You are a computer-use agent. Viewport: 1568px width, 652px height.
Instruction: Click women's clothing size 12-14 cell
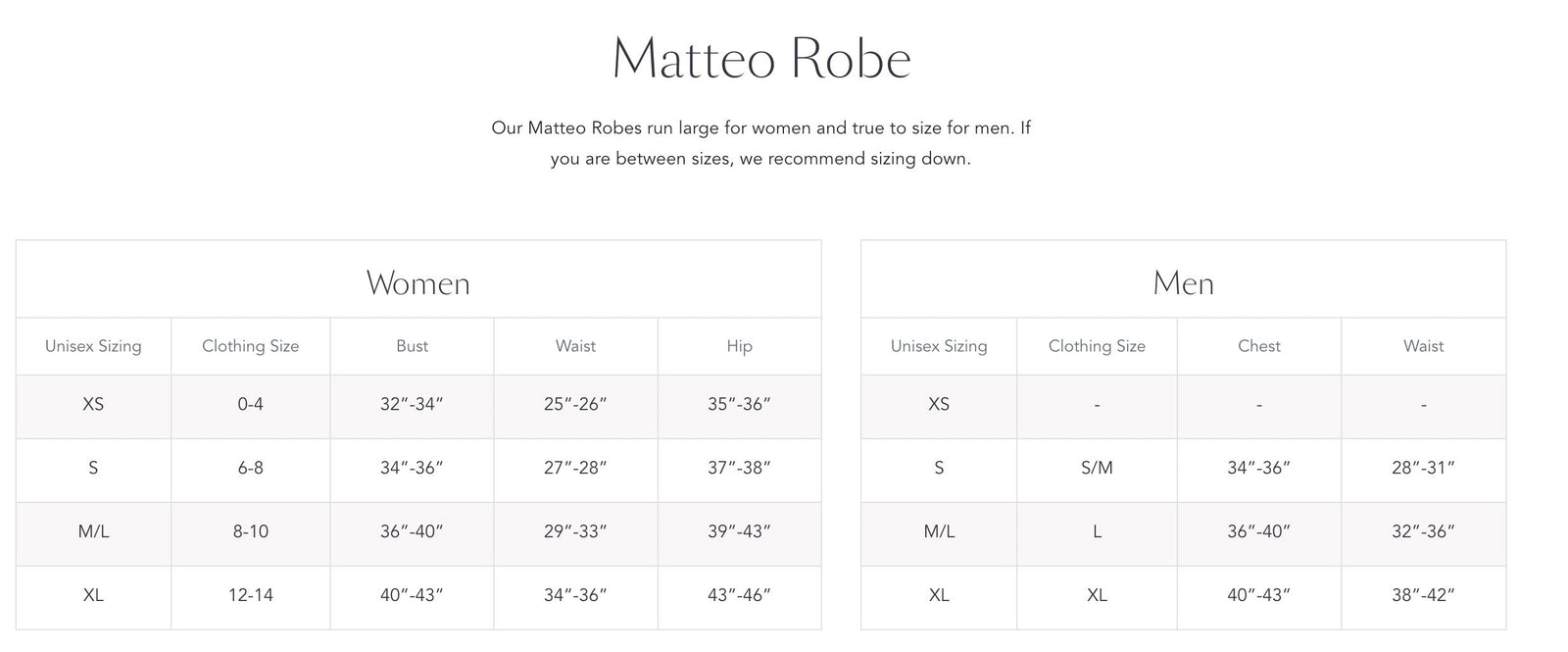pyautogui.click(x=250, y=595)
